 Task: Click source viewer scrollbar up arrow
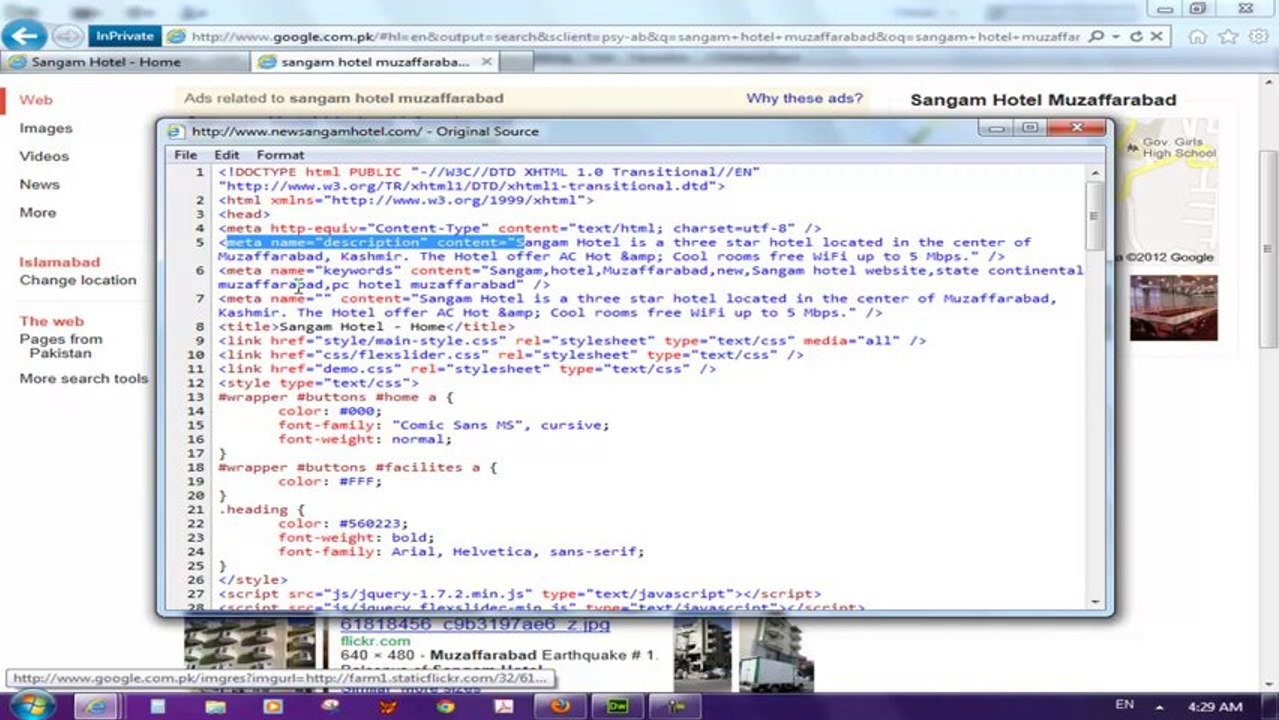coord(1095,173)
